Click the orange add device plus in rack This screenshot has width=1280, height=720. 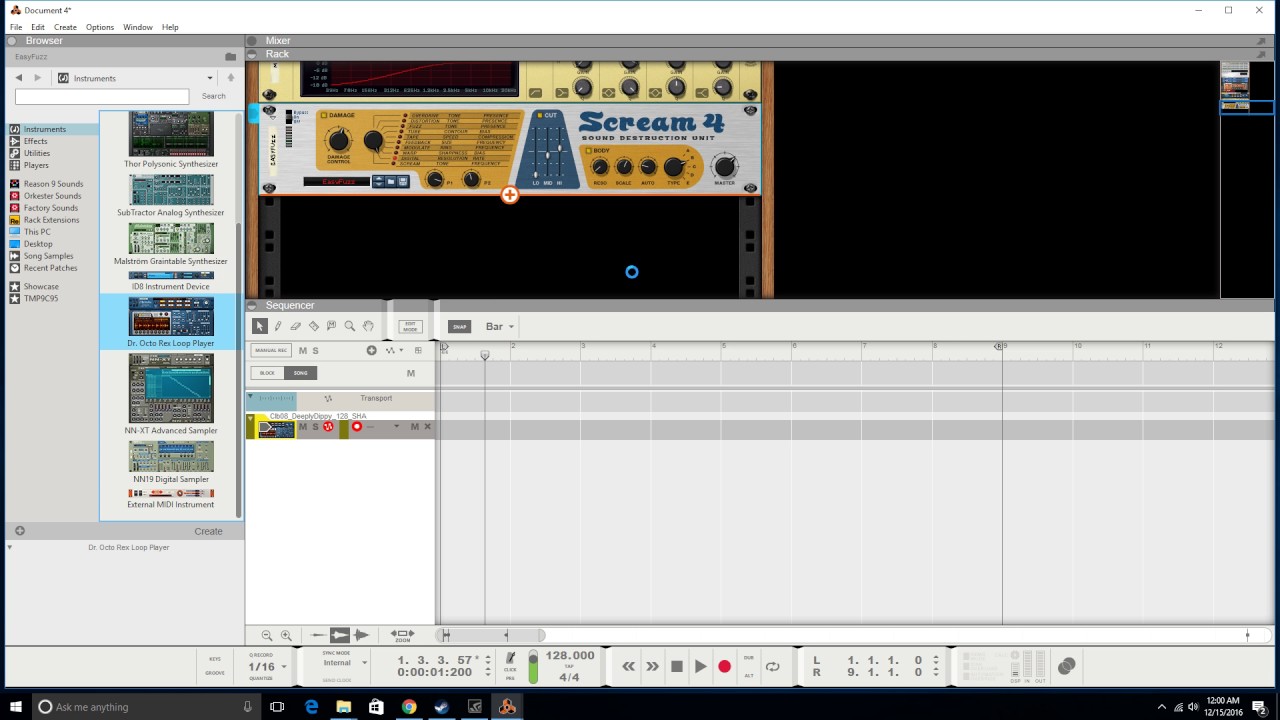(x=510, y=195)
